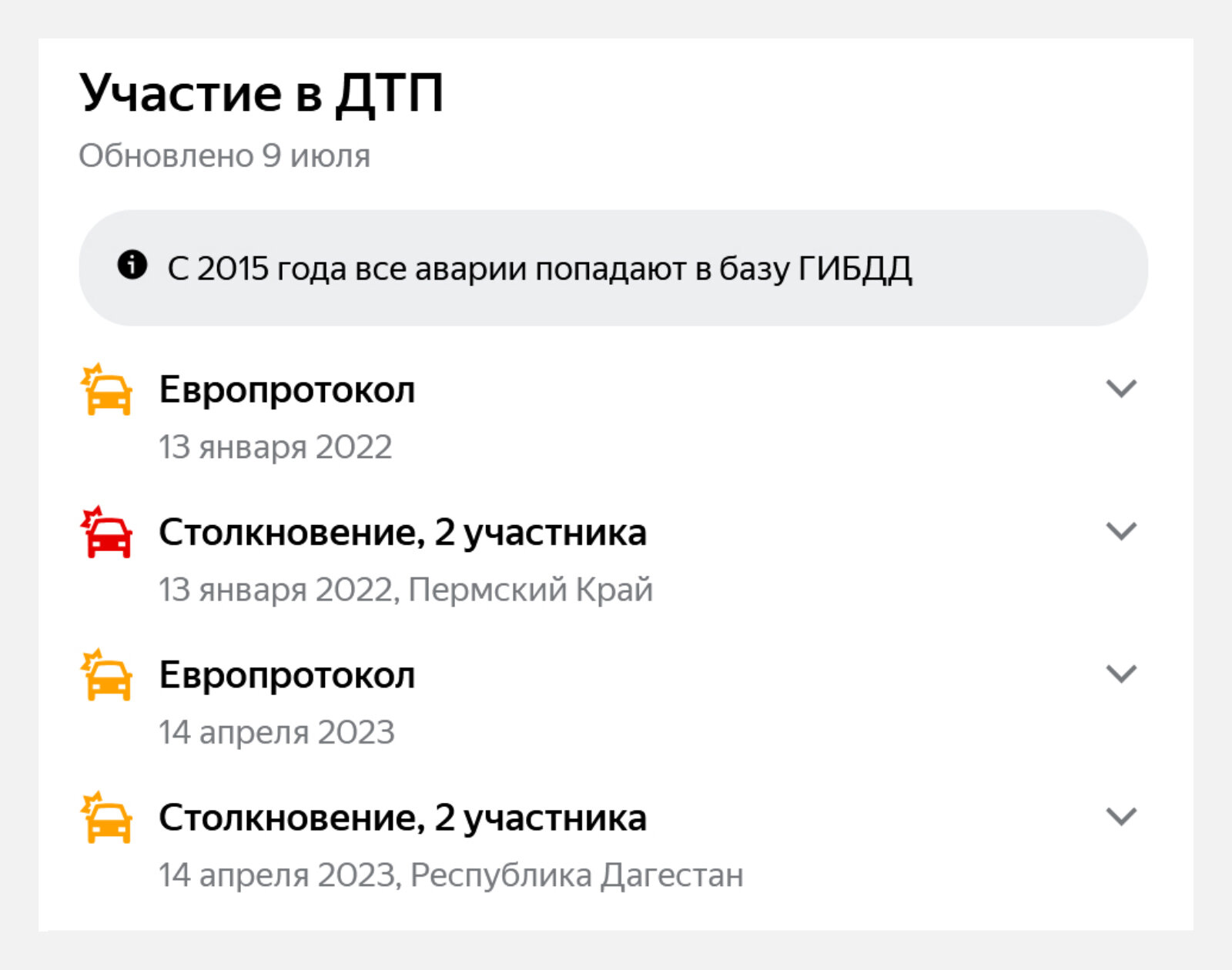Click the orange car icon beside Европротокол 13 января 2022
Viewport: 1232px width, 970px height.
pyautogui.click(x=106, y=390)
